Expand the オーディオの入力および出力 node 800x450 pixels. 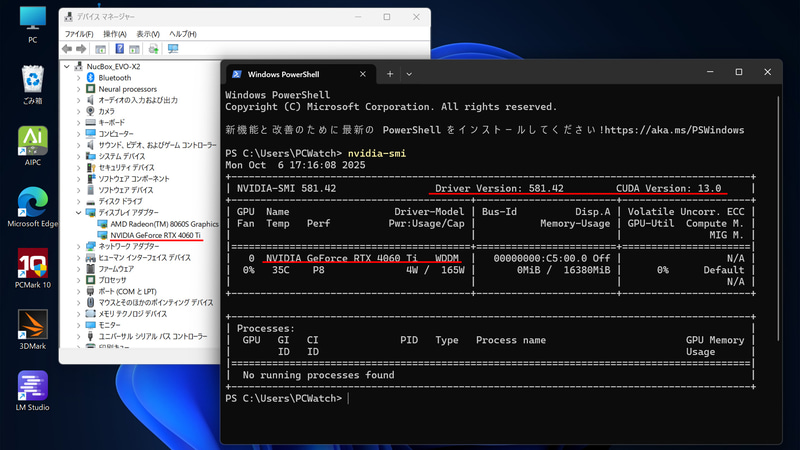click(x=79, y=100)
